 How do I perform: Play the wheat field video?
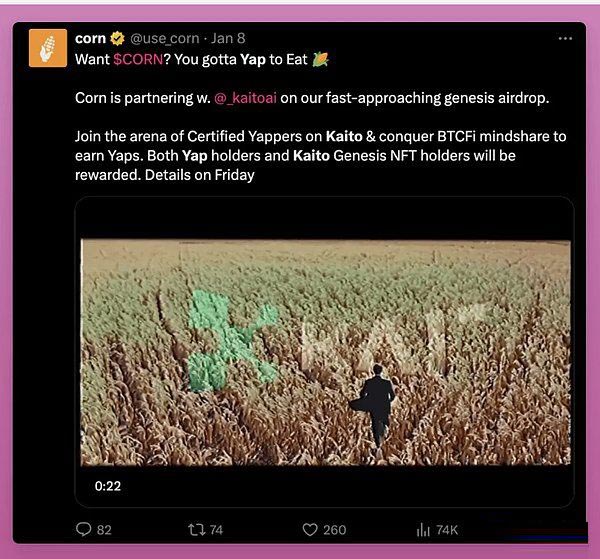pyautogui.click(x=325, y=350)
